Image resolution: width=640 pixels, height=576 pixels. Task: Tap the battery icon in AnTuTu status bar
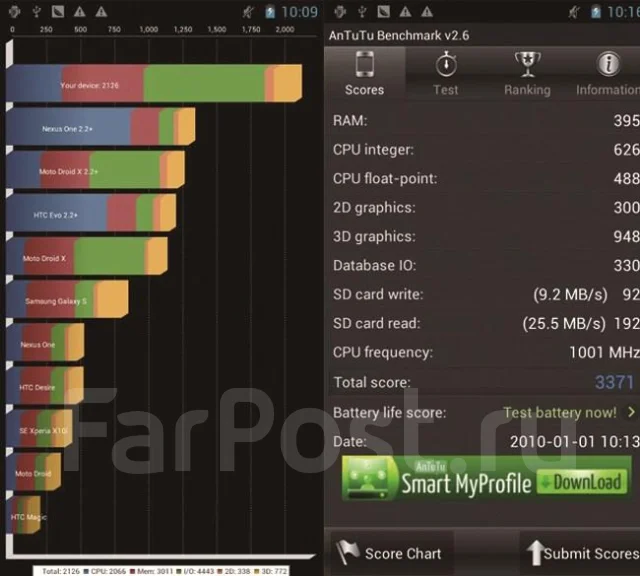point(596,12)
